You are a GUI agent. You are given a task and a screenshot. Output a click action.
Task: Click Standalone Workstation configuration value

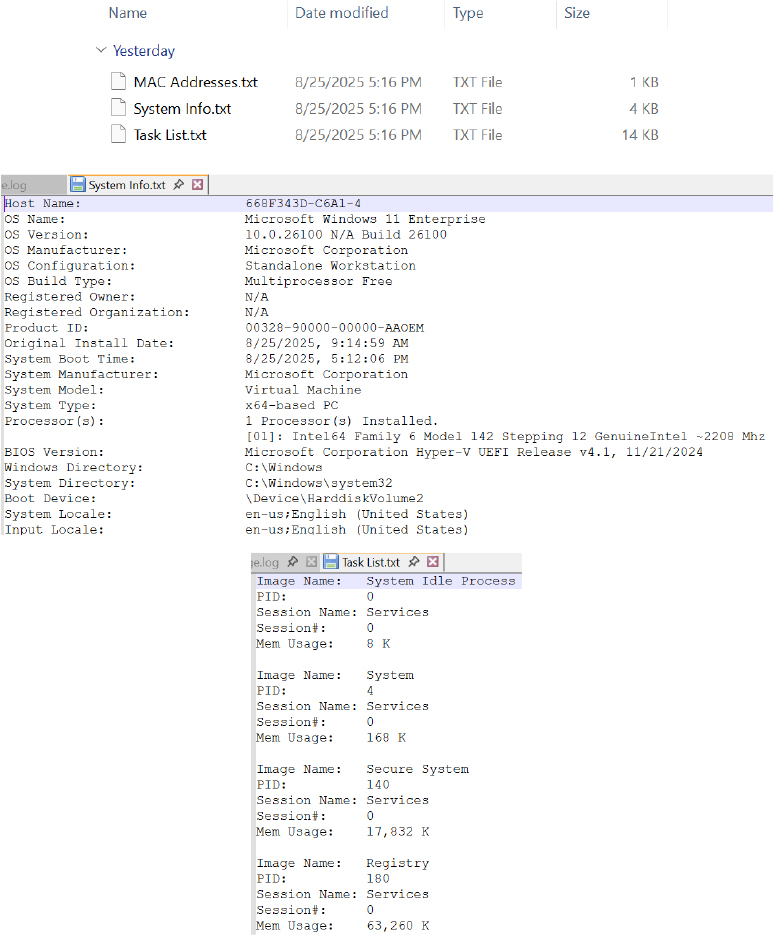pyautogui.click(x=330, y=266)
